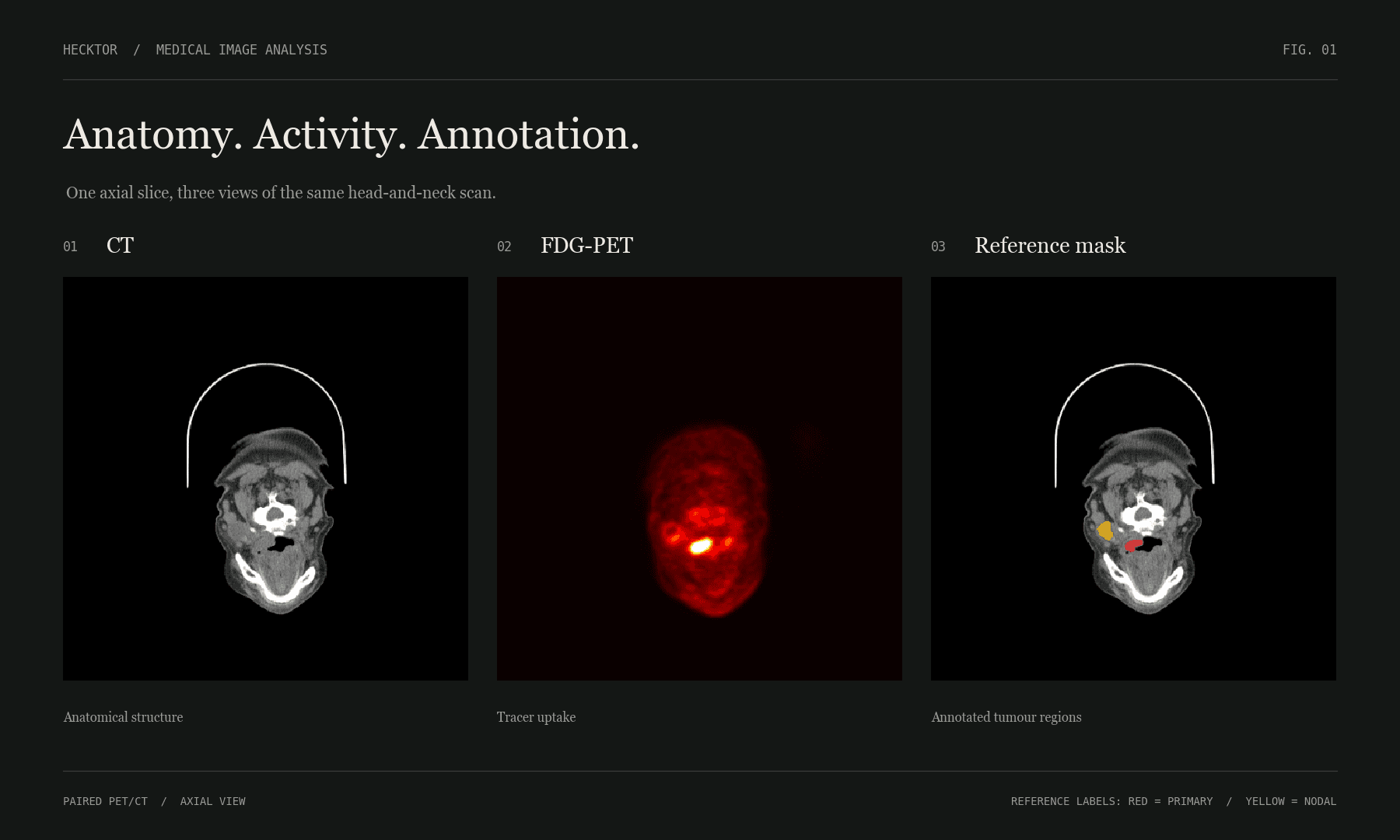Click the CT panel heading
Viewport: 1400px width, 840px height.
[120, 245]
